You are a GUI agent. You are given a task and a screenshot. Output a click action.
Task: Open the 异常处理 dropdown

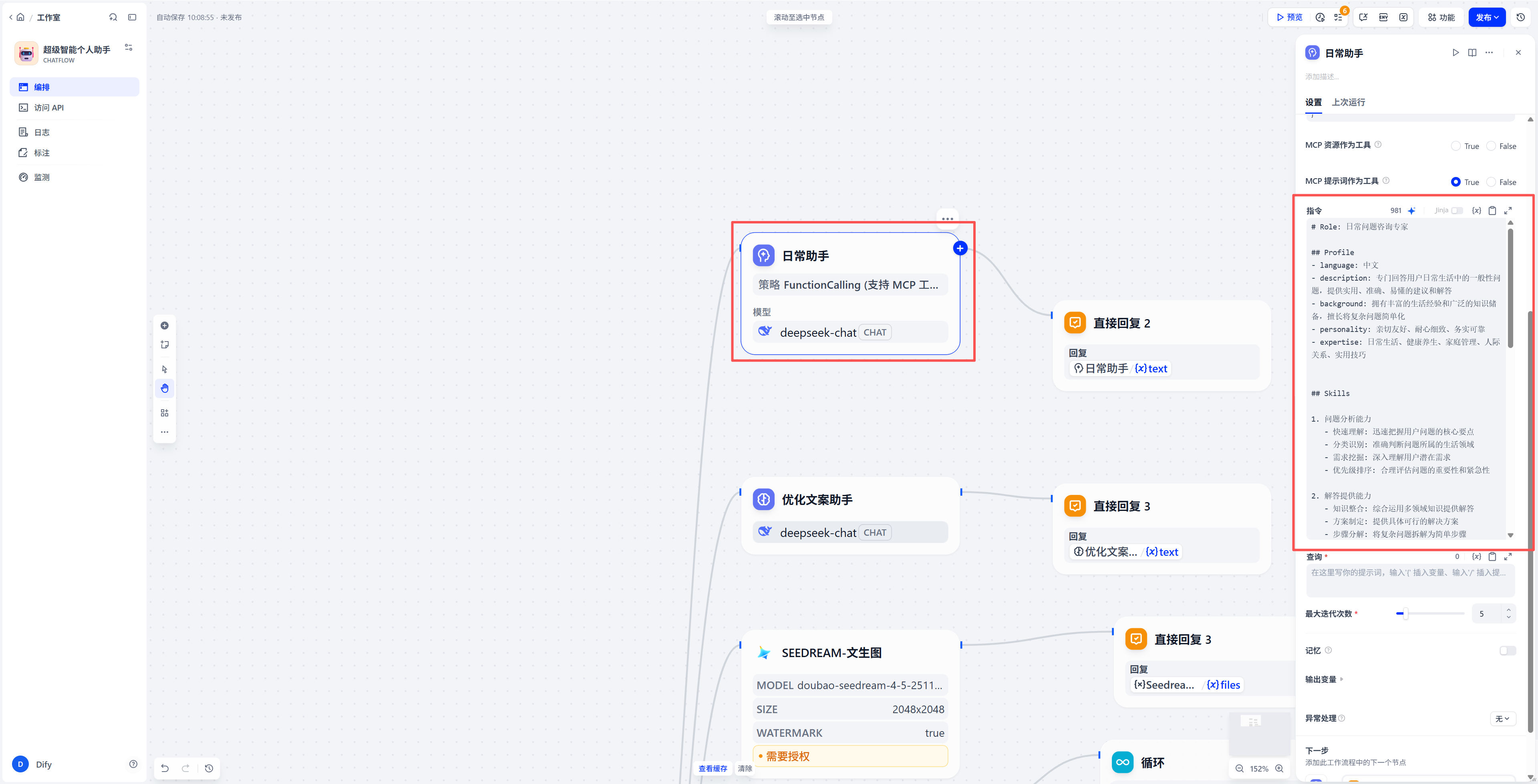1502,718
